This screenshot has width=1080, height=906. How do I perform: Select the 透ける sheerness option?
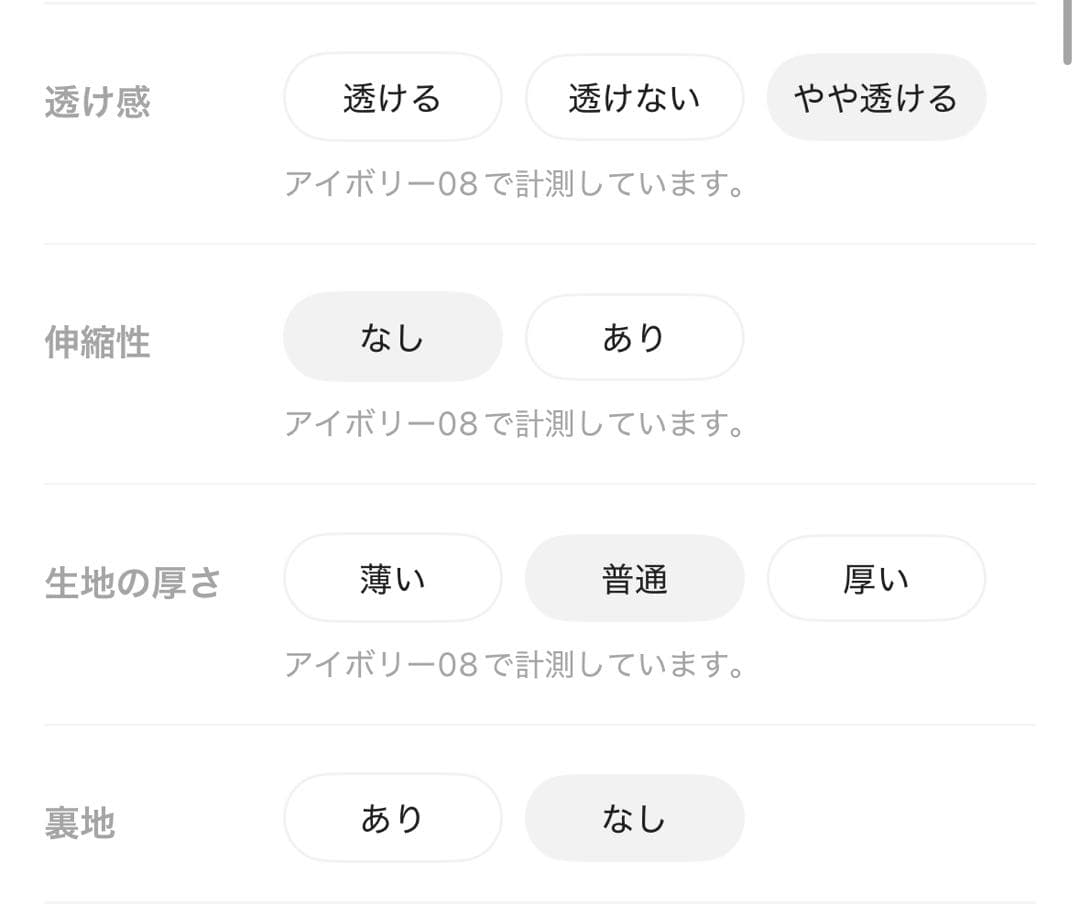click(x=392, y=97)
